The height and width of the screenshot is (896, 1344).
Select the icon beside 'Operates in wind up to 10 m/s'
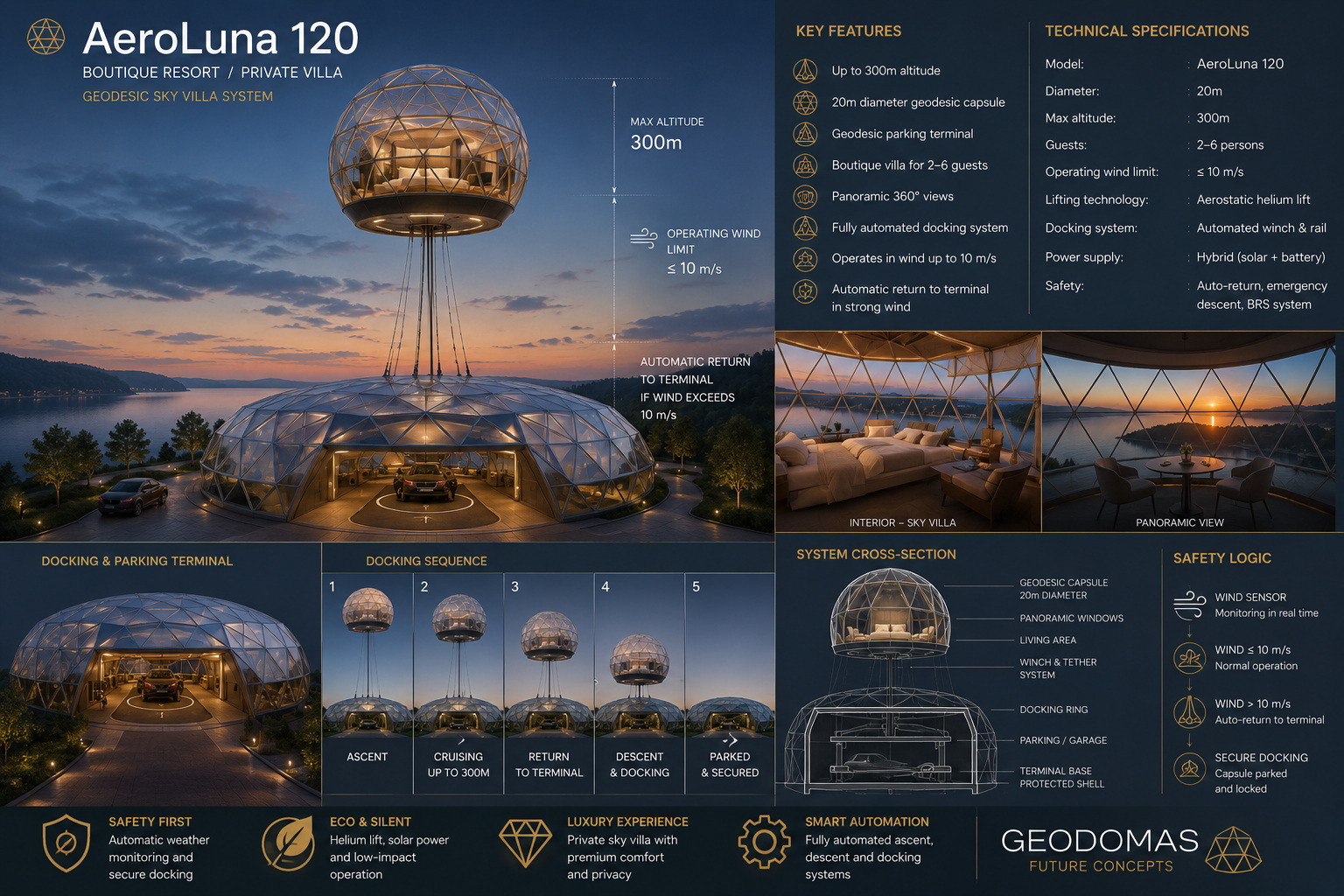click(x=805, y=258)
